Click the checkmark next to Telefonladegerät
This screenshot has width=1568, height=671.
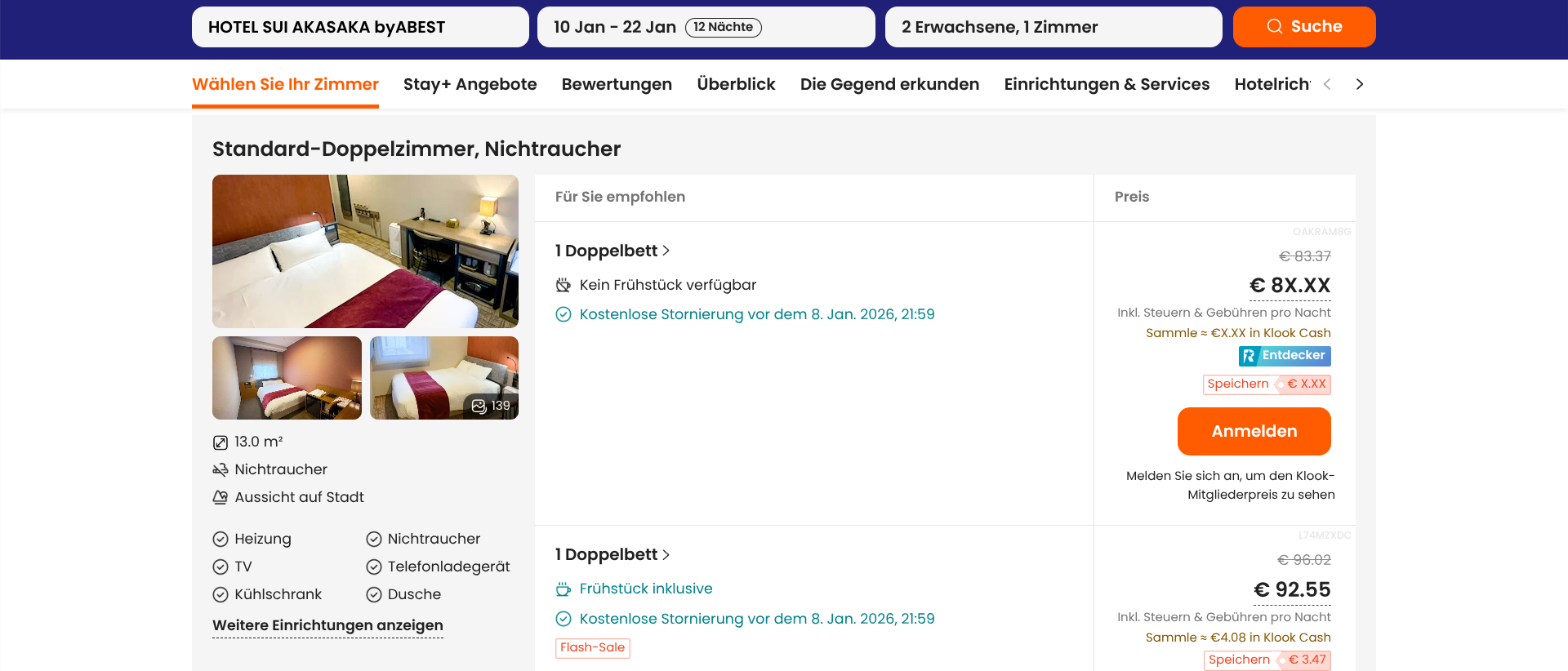(x=374, y=567)
